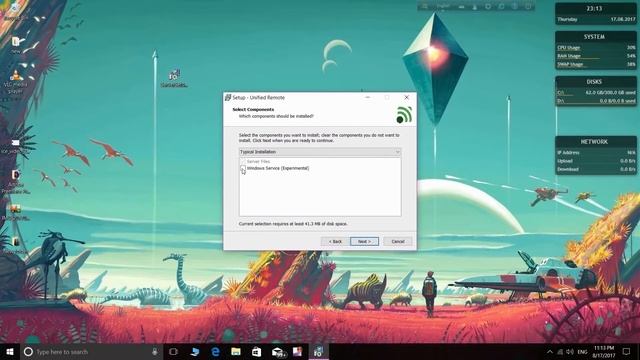Open the Action Center notifications

coord(627,351)
